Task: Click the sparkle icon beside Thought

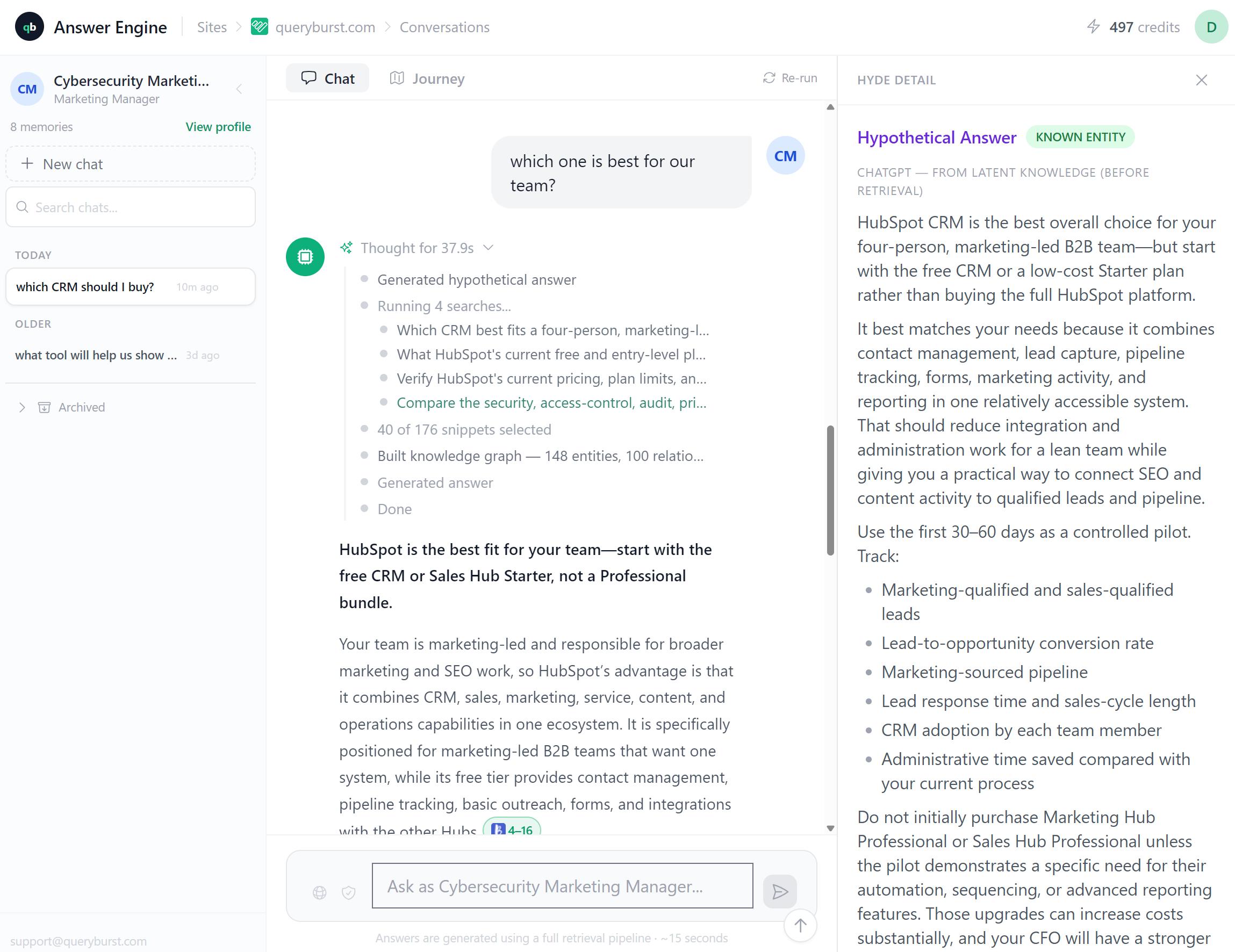Action: tap(346, 248)
